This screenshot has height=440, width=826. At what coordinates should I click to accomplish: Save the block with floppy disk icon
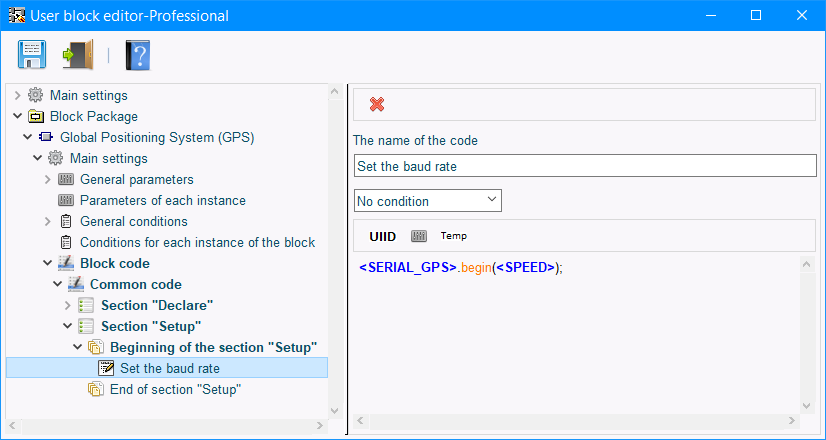click(32, 55)
